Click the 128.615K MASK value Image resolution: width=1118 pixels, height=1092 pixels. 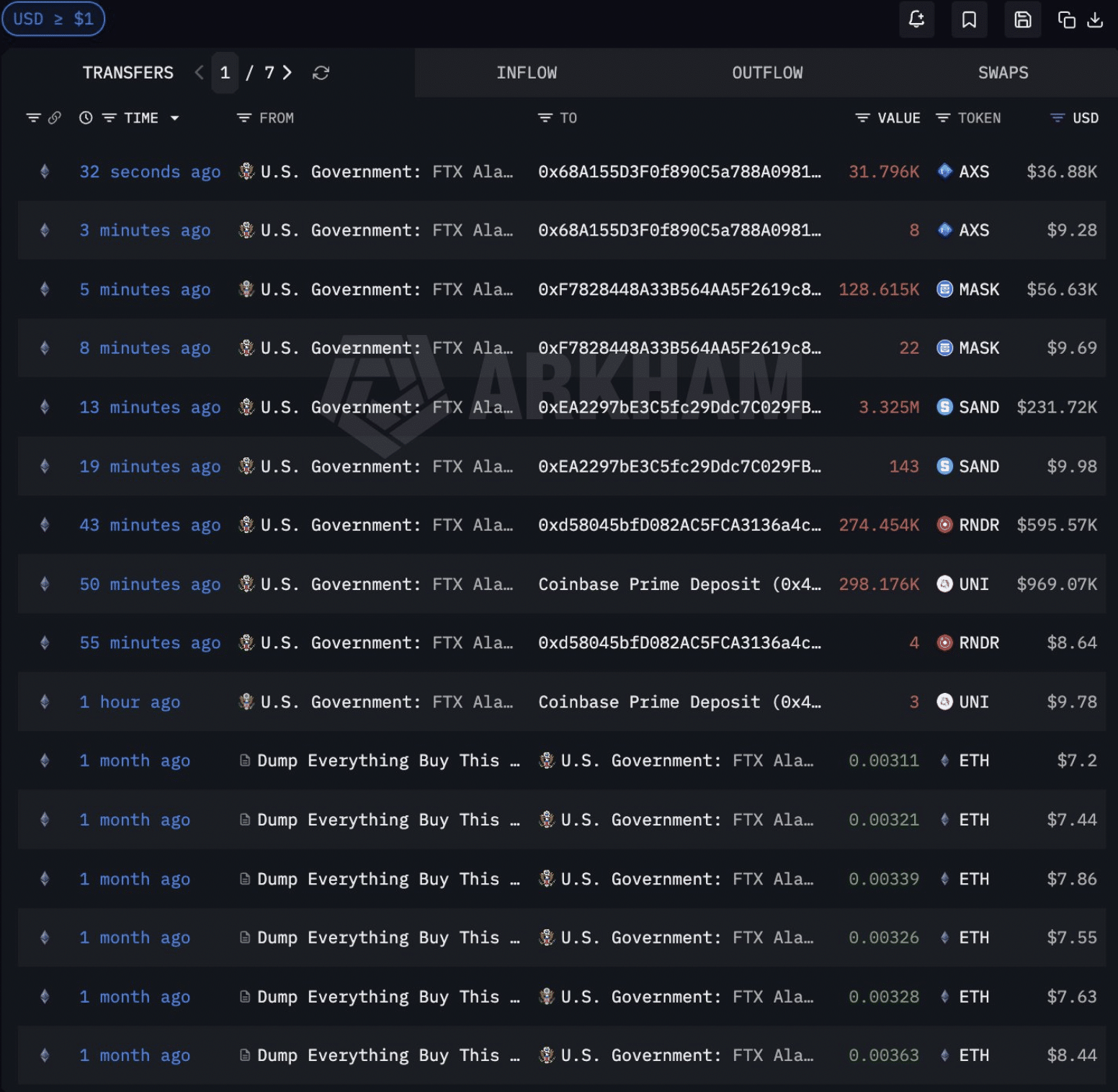tap(879, 290)
